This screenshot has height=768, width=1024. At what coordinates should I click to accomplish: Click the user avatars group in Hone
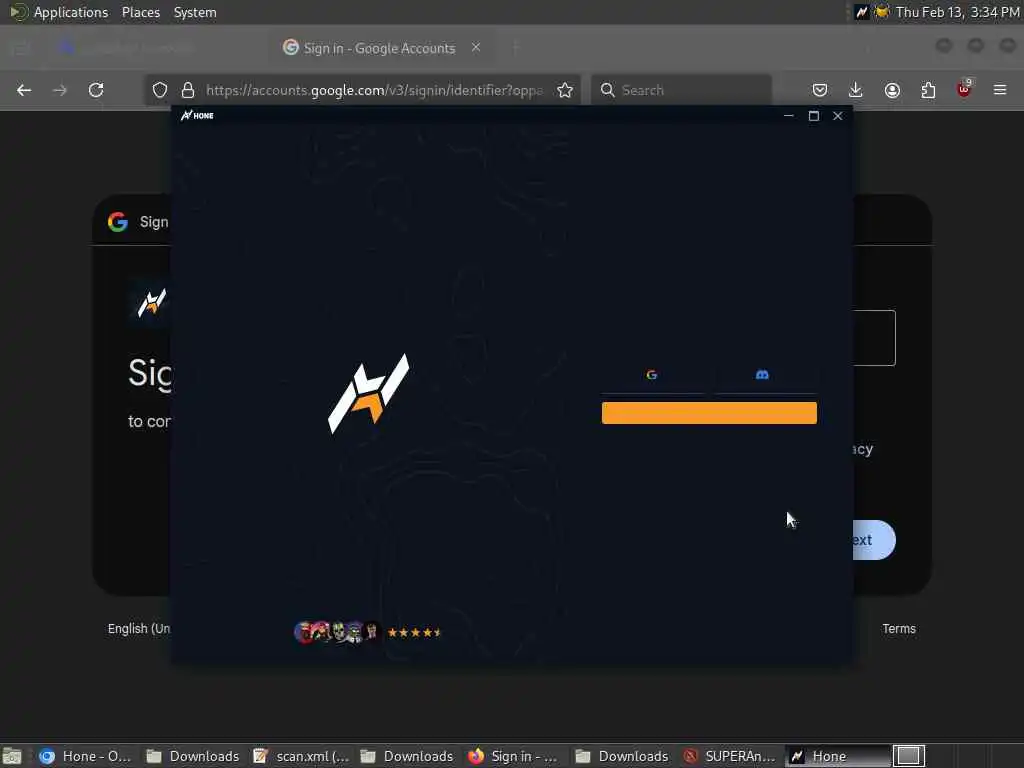tap(337, 632)
